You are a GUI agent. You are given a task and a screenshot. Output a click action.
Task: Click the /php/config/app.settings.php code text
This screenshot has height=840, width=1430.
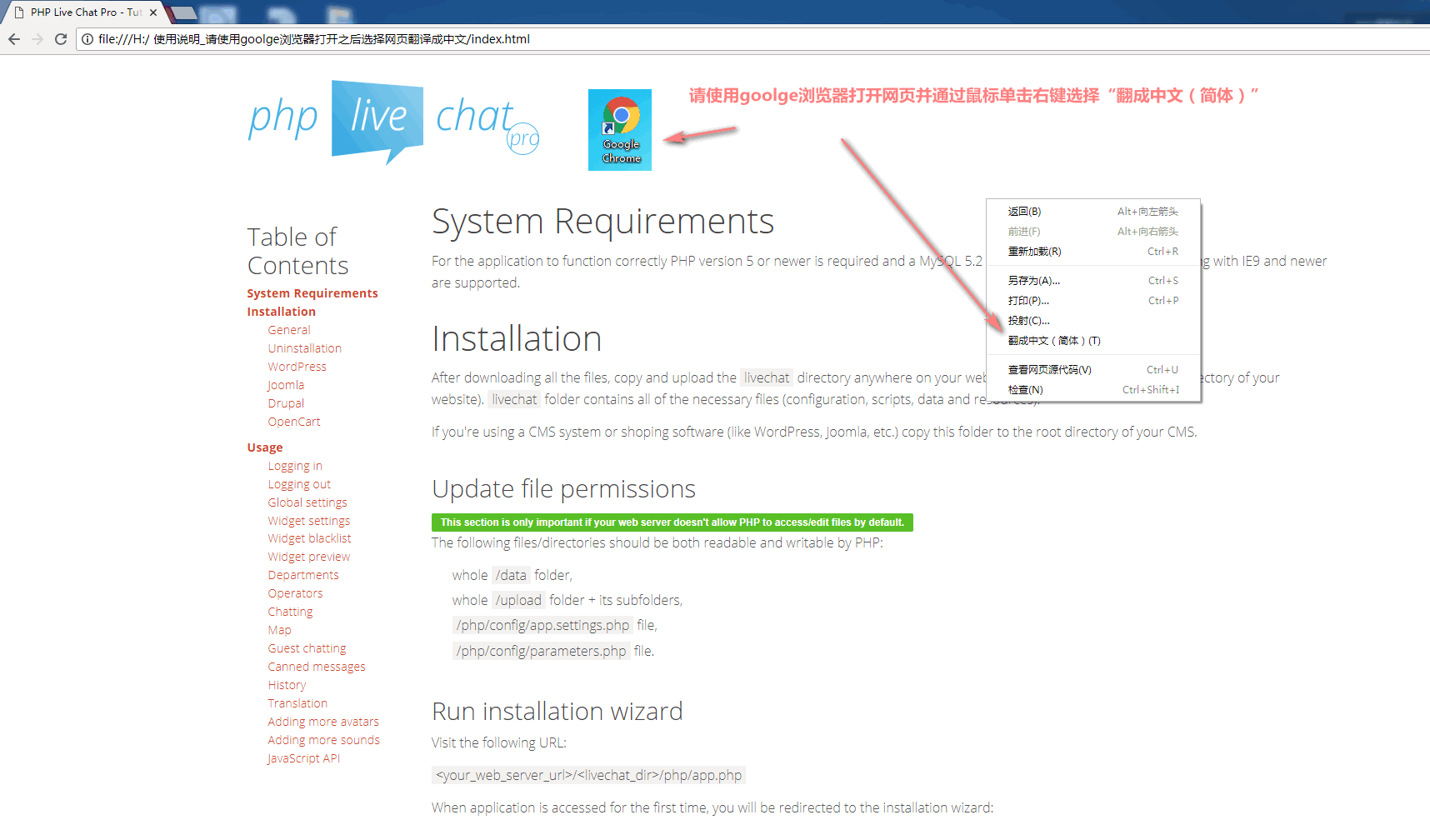coord(542,625)
